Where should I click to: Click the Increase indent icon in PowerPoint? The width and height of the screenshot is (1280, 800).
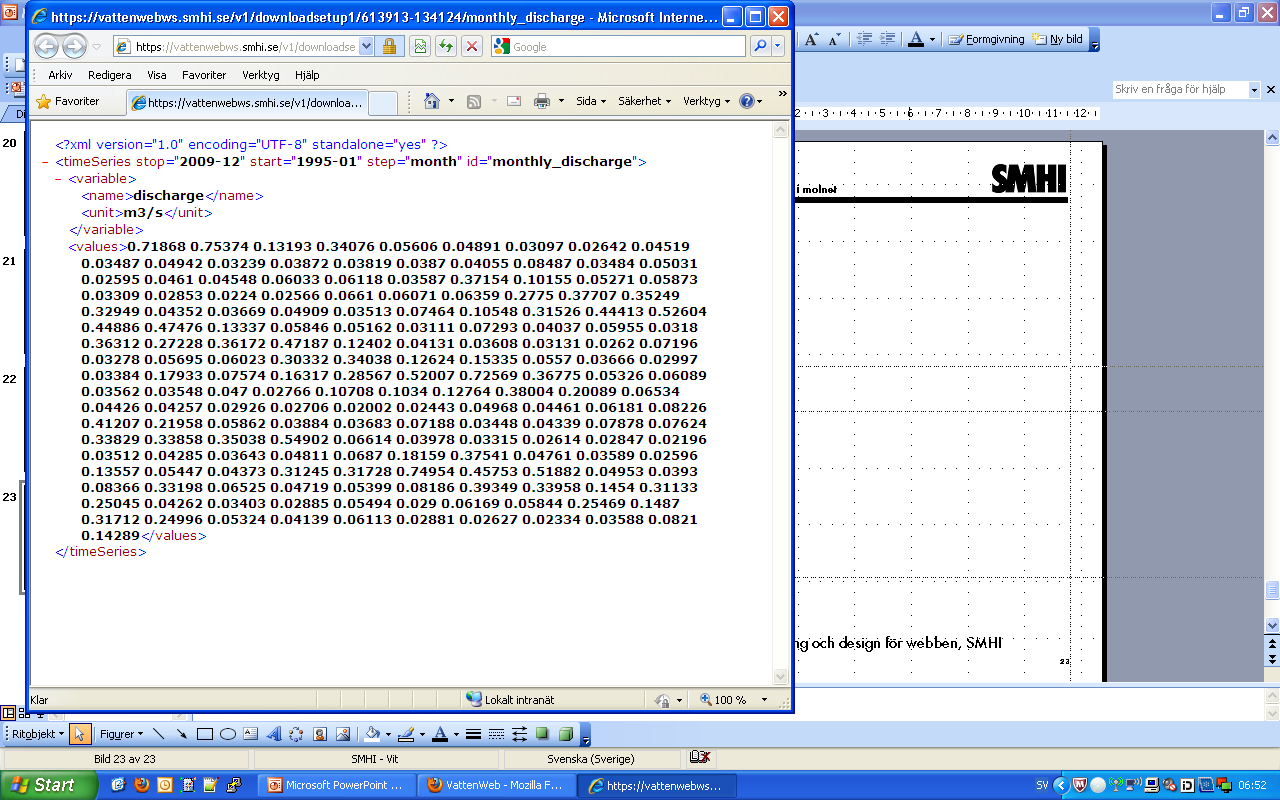887,39
